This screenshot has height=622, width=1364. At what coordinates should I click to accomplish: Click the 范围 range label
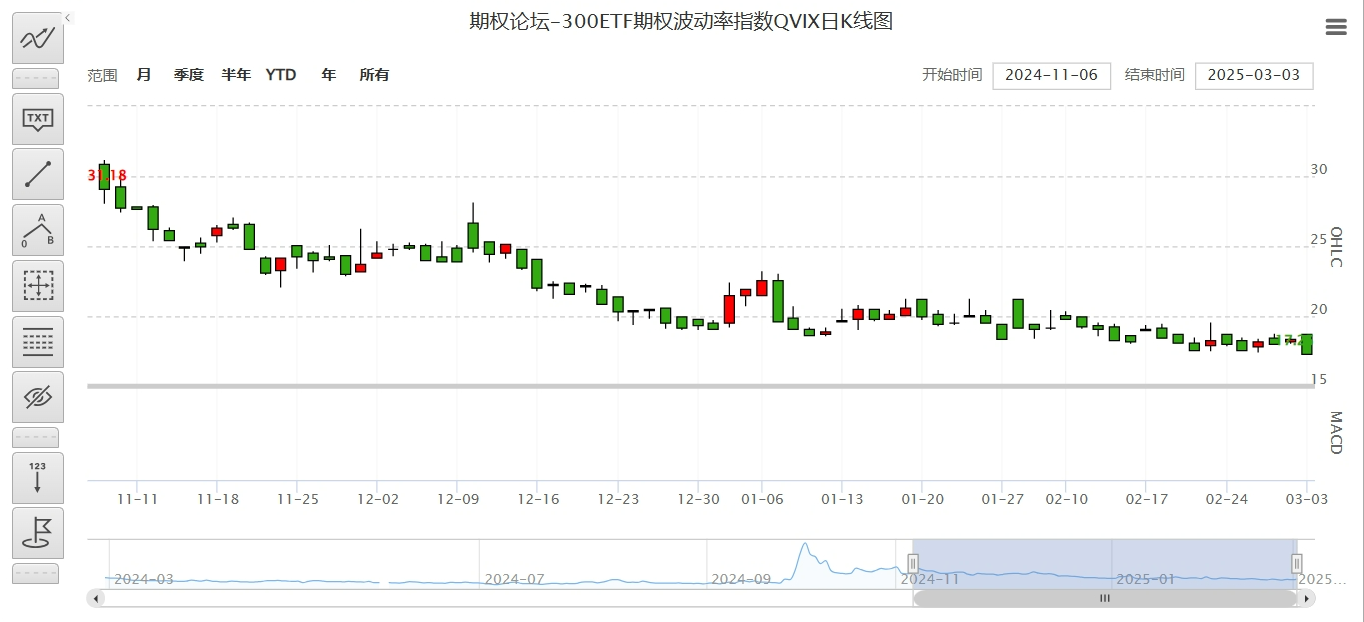(102, 75)
